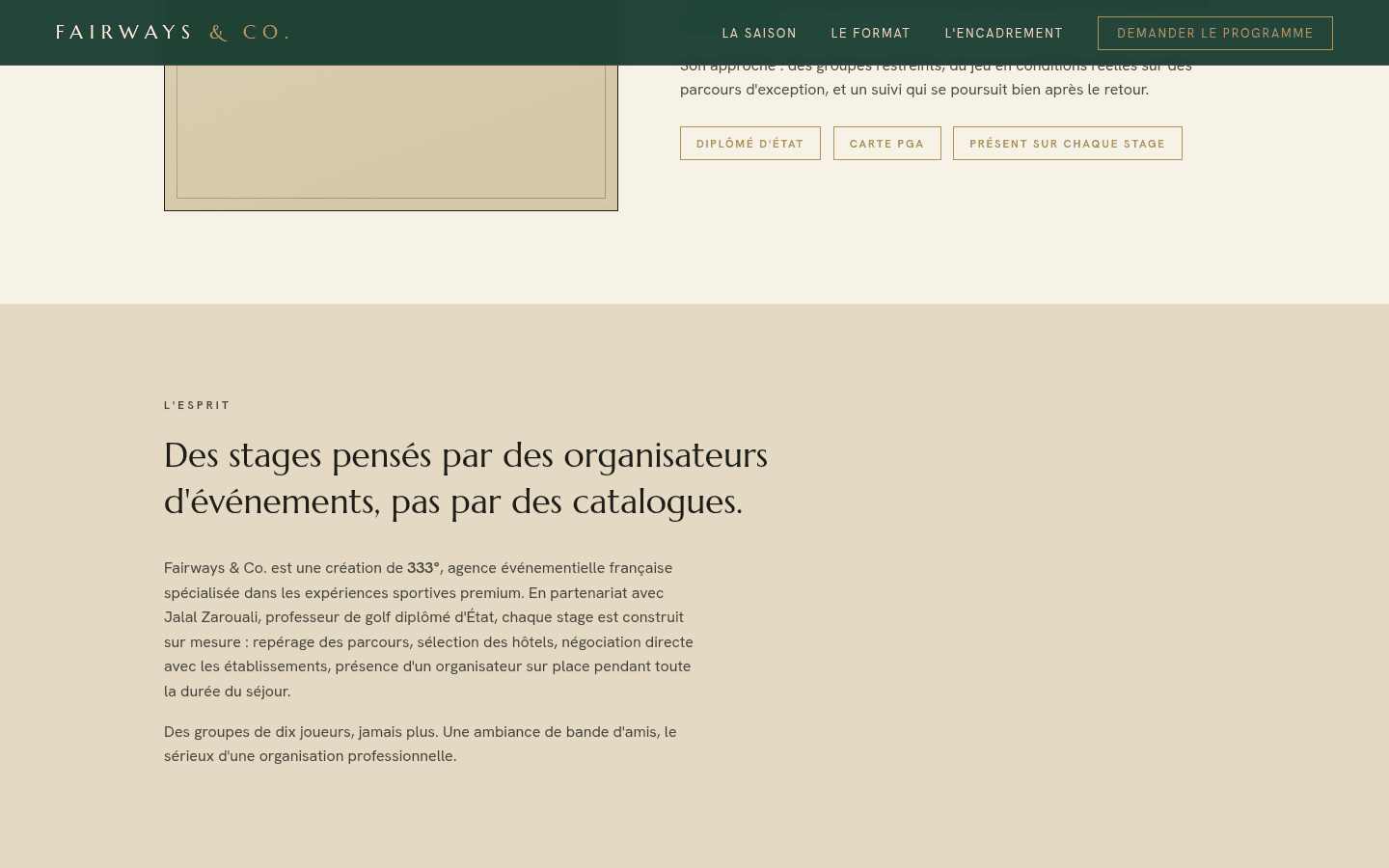The image size is (1389, 868).
Task: Click the beige portrait image frame
Action: pos(391,138)
